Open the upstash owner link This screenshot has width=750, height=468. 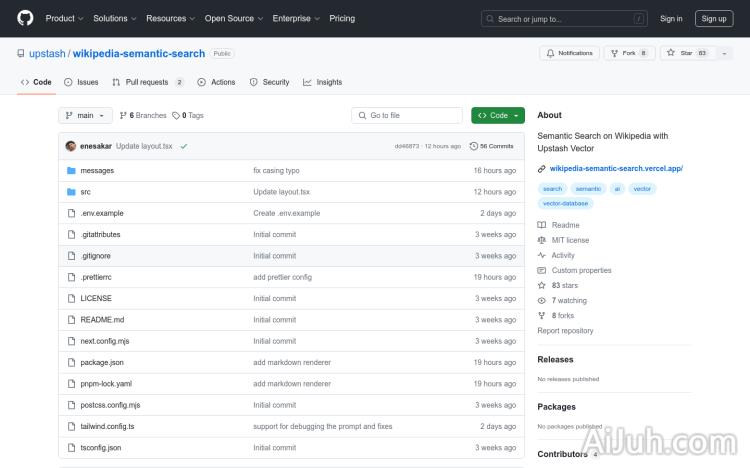pyautogui.click(x=47, y=54)
